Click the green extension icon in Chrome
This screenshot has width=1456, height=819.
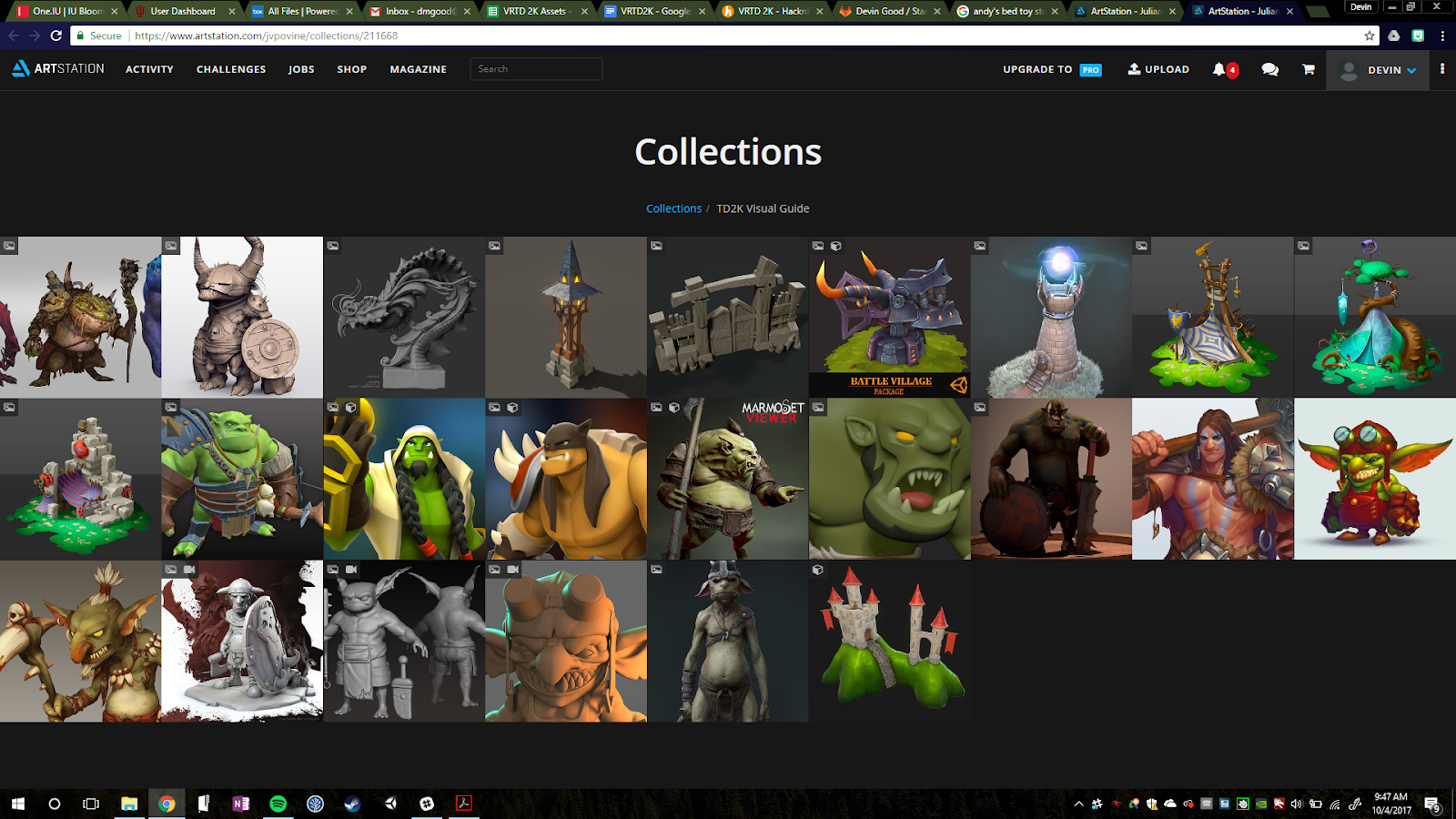coord(1418,35)
